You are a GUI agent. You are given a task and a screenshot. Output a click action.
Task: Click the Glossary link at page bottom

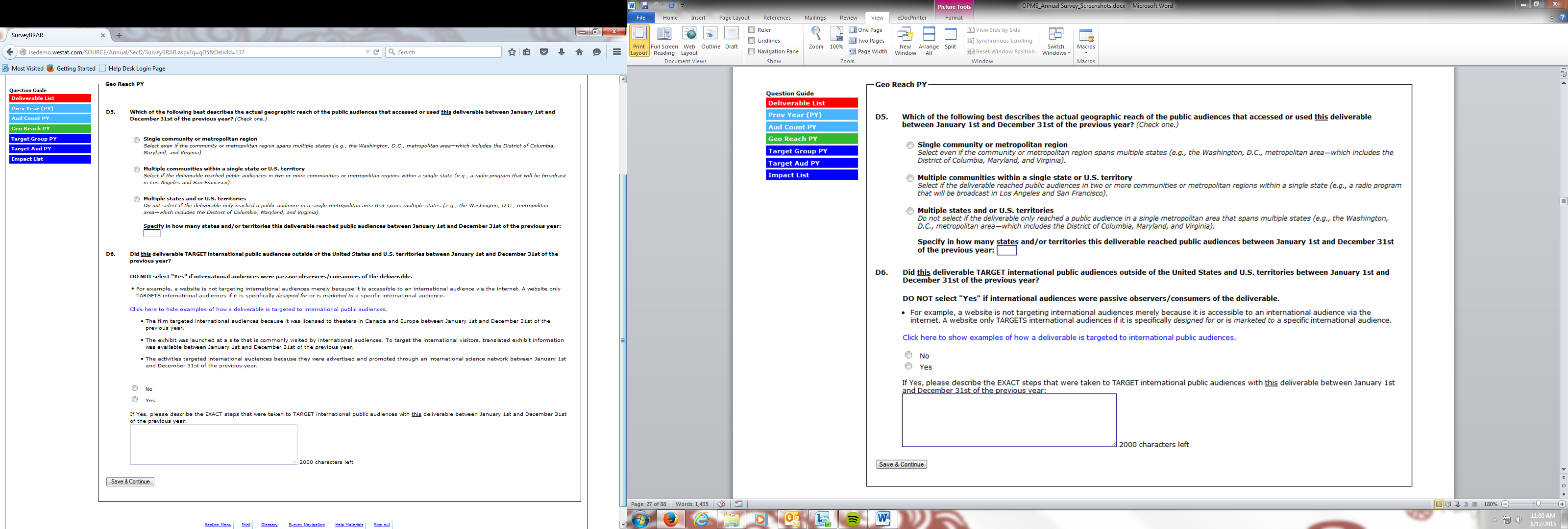pyautogui.click(x=269, y=525)
